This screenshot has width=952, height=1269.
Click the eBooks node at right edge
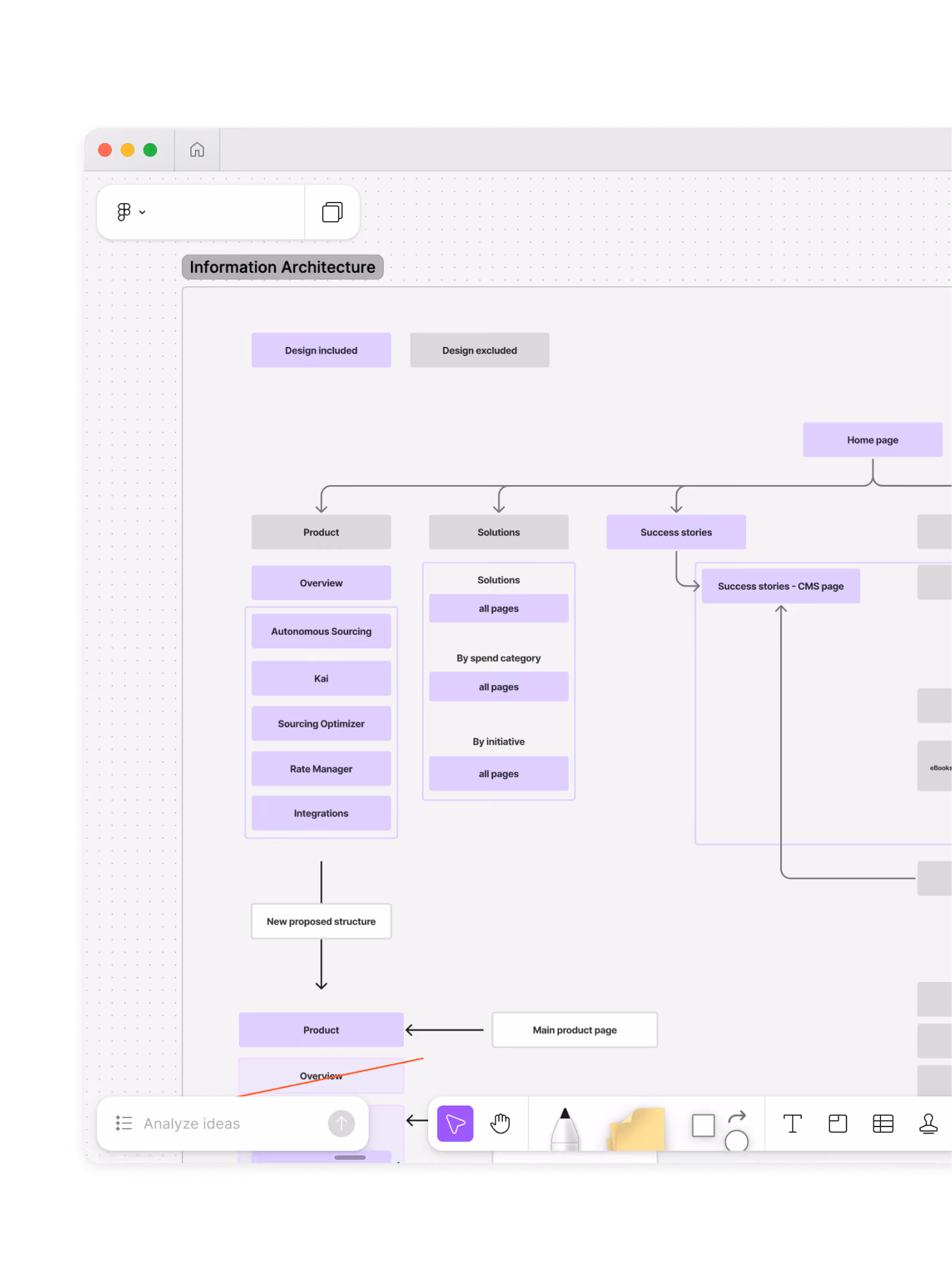pos(935,767)
